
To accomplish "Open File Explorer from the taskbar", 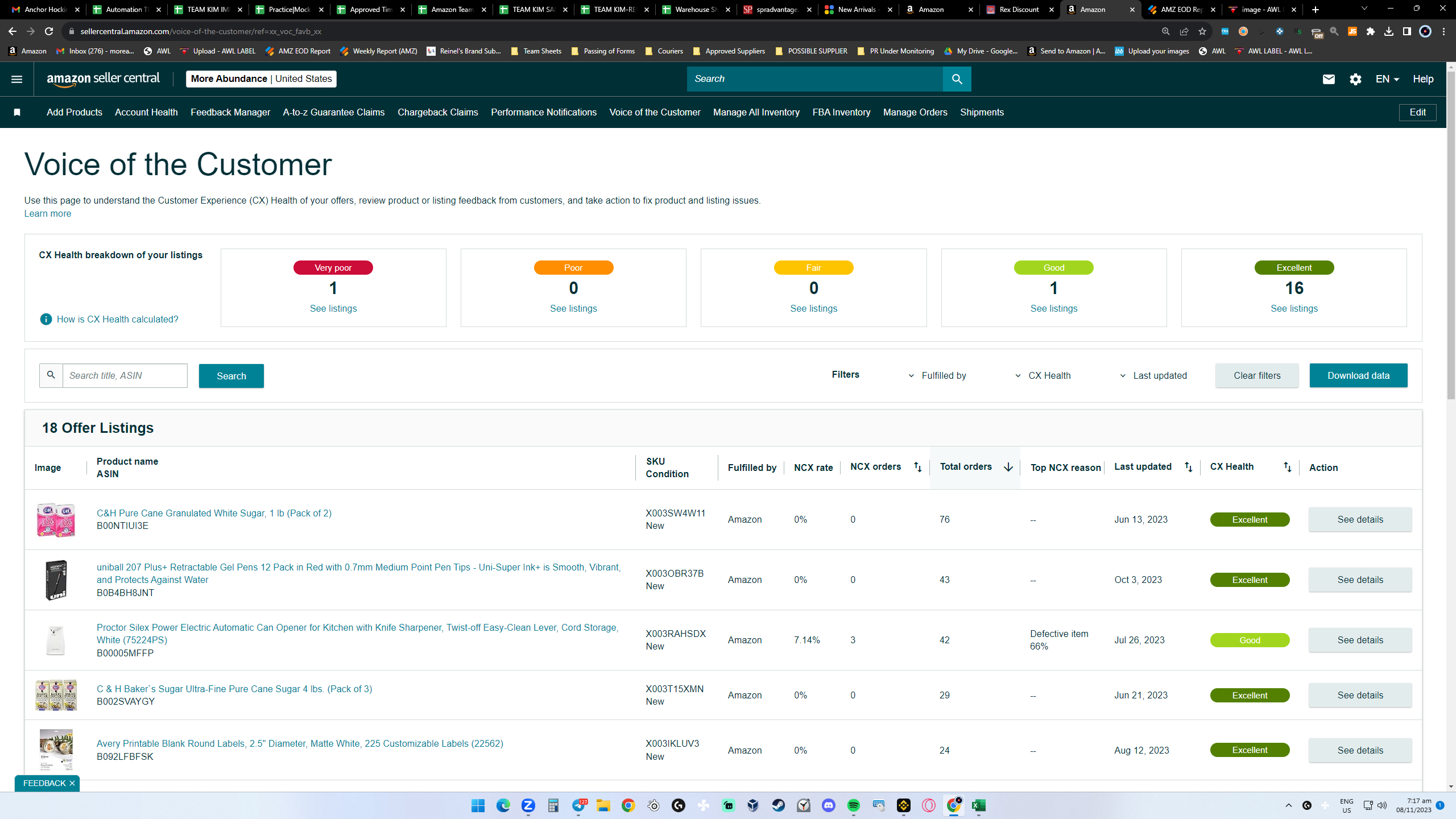I will click(603, 805).
